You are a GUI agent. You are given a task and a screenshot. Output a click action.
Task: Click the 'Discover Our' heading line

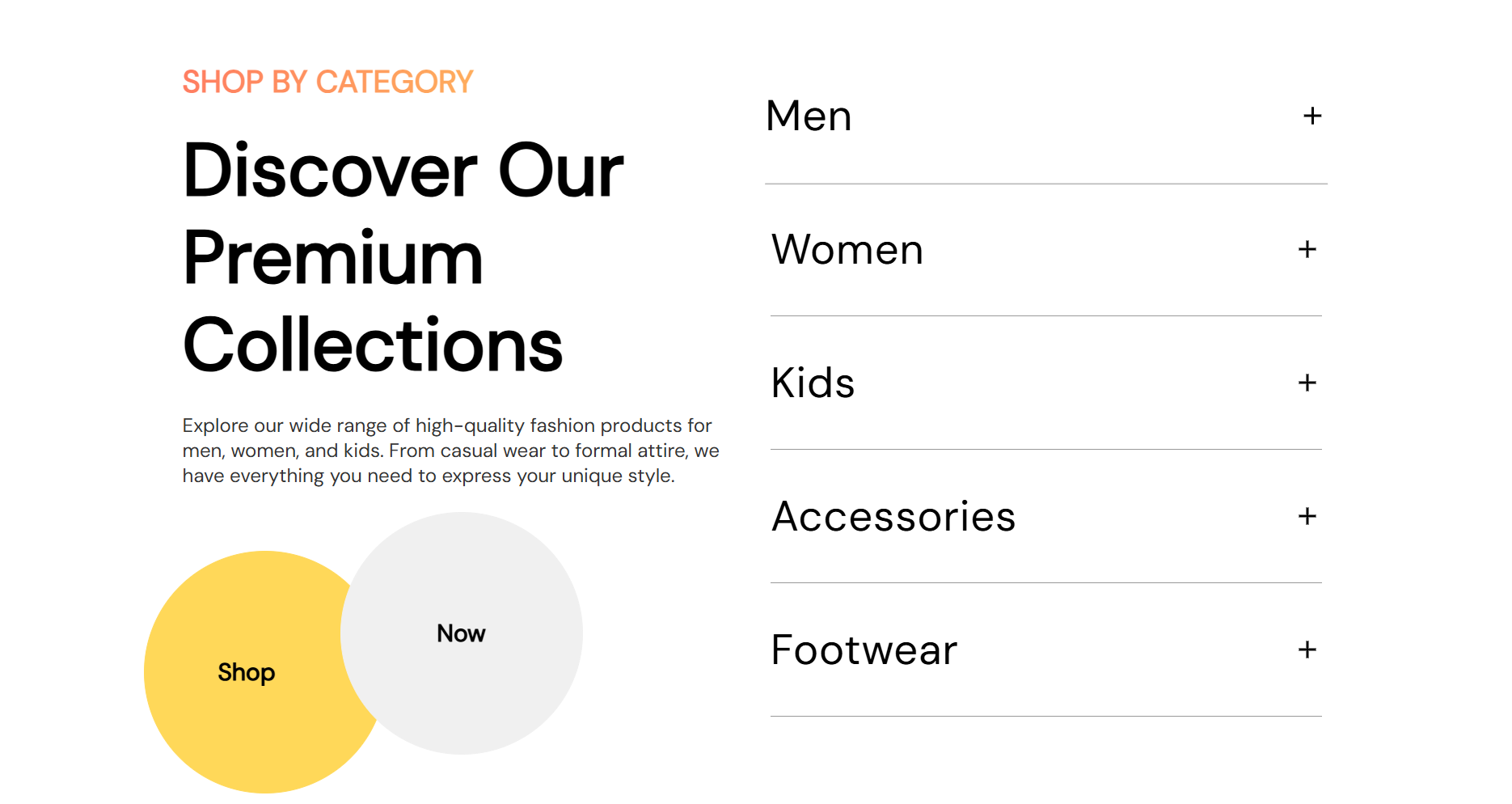pos(403,171)
